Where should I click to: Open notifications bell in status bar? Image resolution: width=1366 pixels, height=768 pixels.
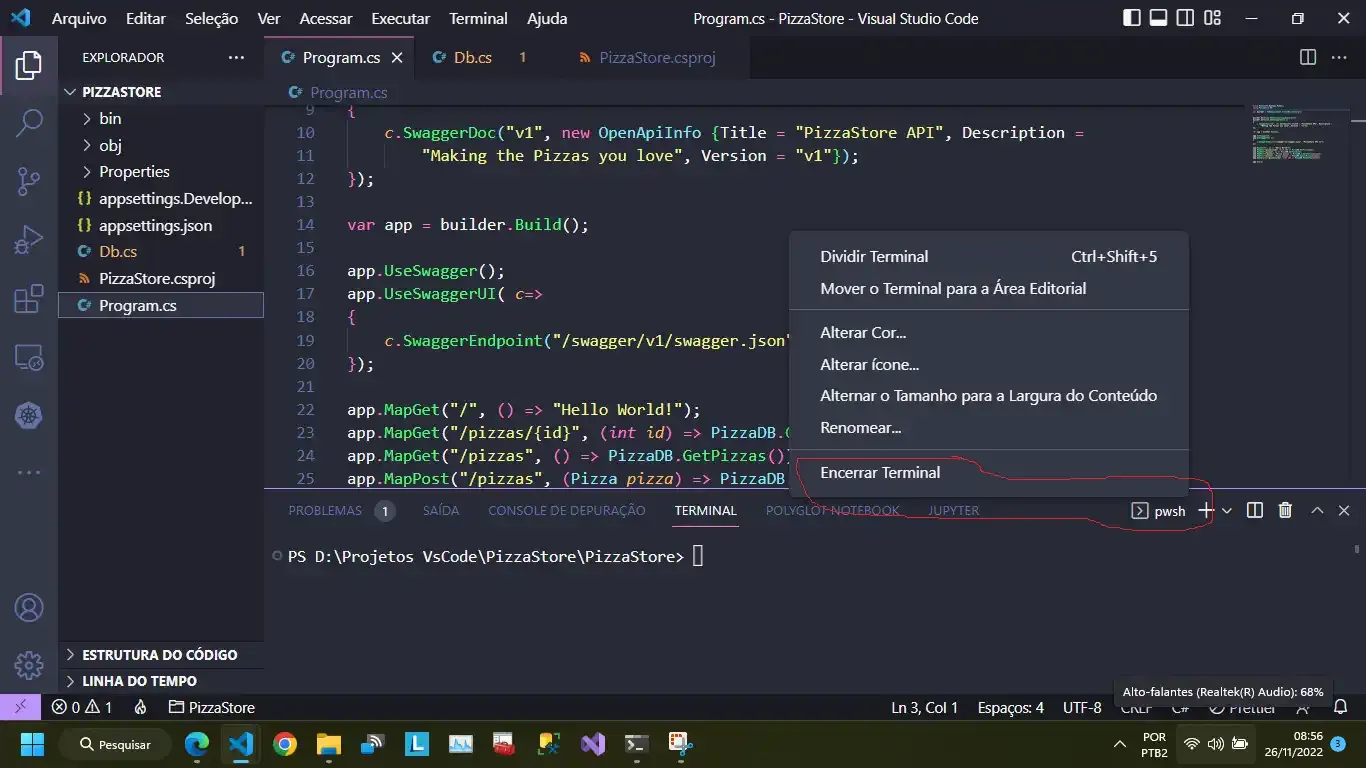[1341, 707]
